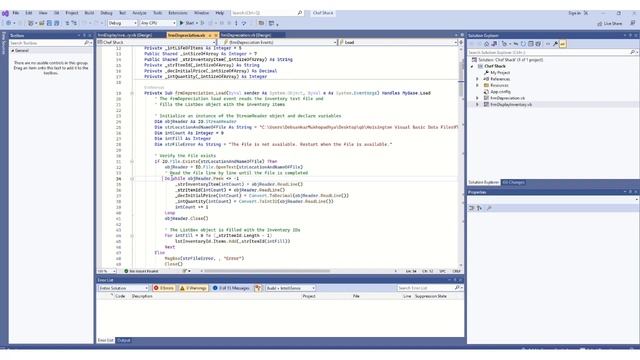640x360 pixels.
Task: Click the Clear all filters icon in Error List
Action: (258, 288)
